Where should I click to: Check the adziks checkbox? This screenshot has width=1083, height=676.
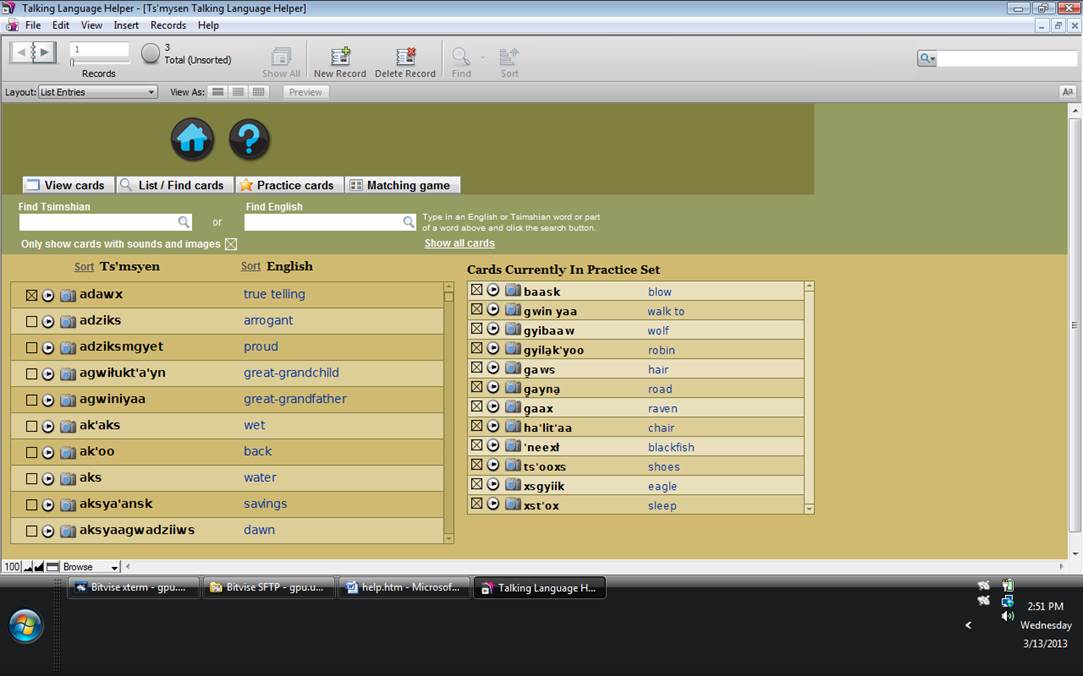pos(31,322)
